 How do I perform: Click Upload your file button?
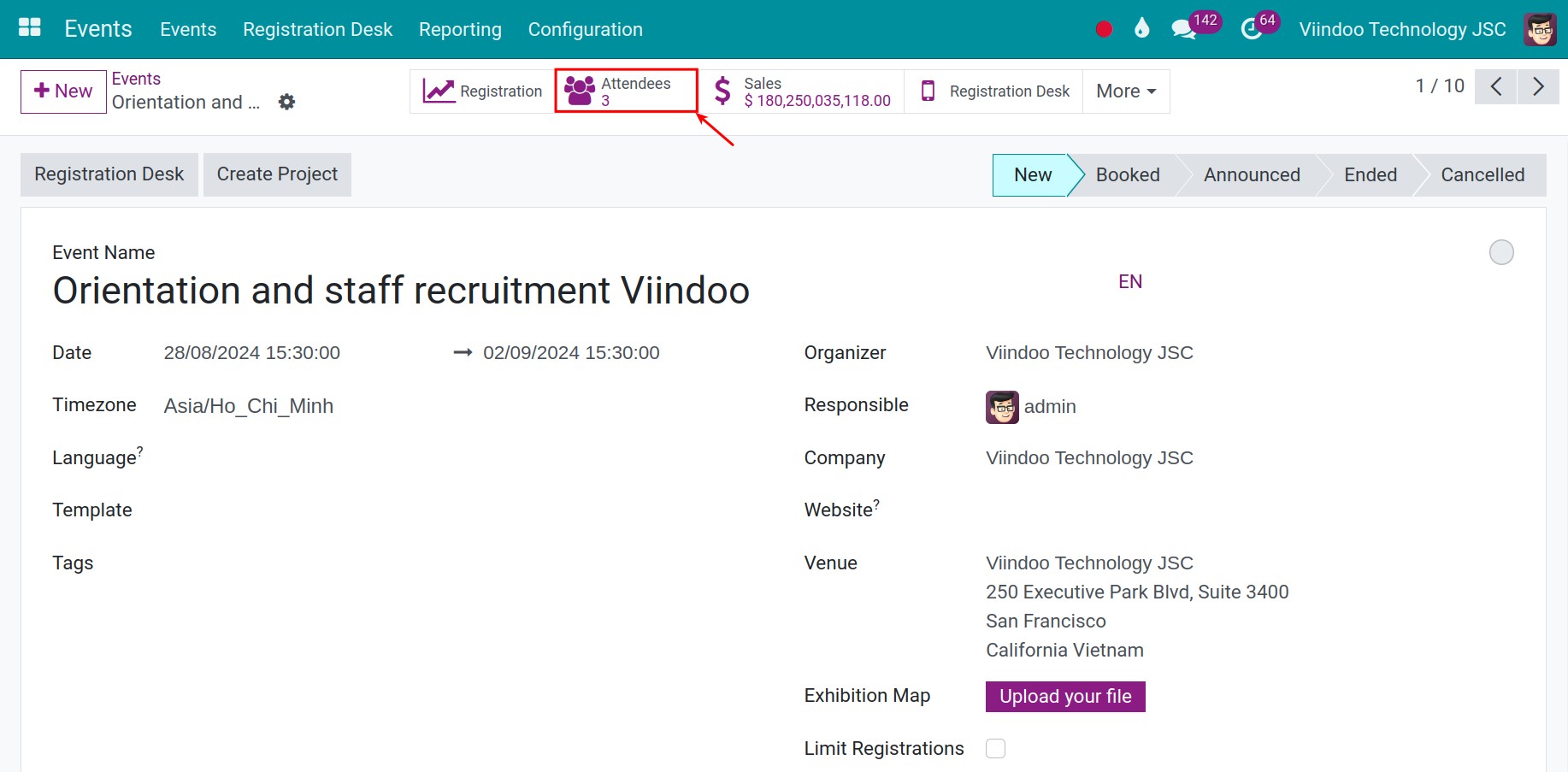click(1065, 697)
